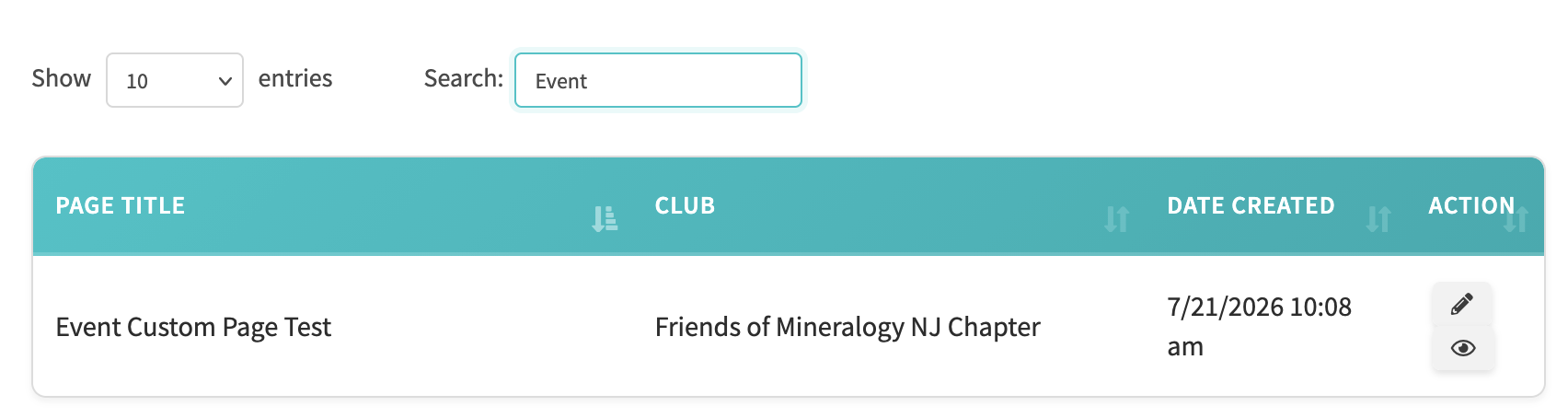Screen dimensions: 1568x418
Task: Edit the Event Custom Page Test entry with the pencil icon
Action: point(1461,304)
